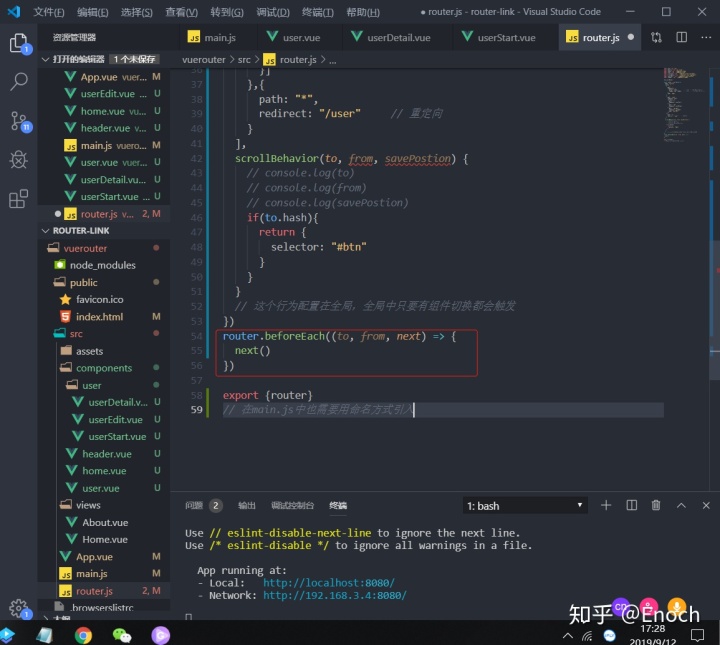Open Chrome from the taskbar
Image resolution: width=720 pixels, height=645 pixels.
(83, 635)
